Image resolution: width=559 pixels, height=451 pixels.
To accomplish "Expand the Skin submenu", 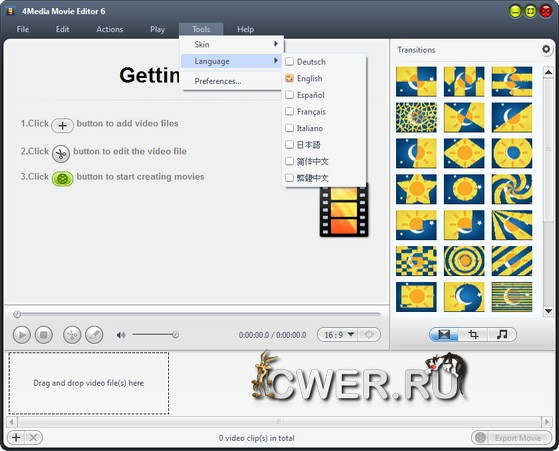I will coord(232,44).
